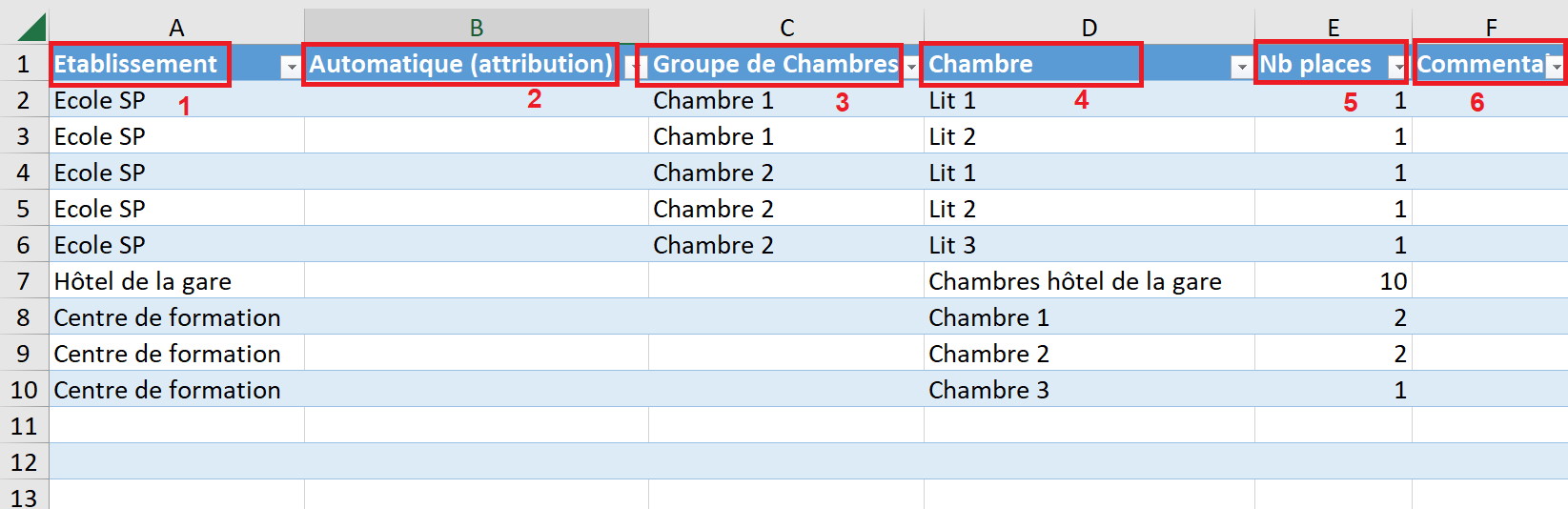Screen dimensions: 1568x509
Task: Click the cell with value 10
Action: (1392, 281)
